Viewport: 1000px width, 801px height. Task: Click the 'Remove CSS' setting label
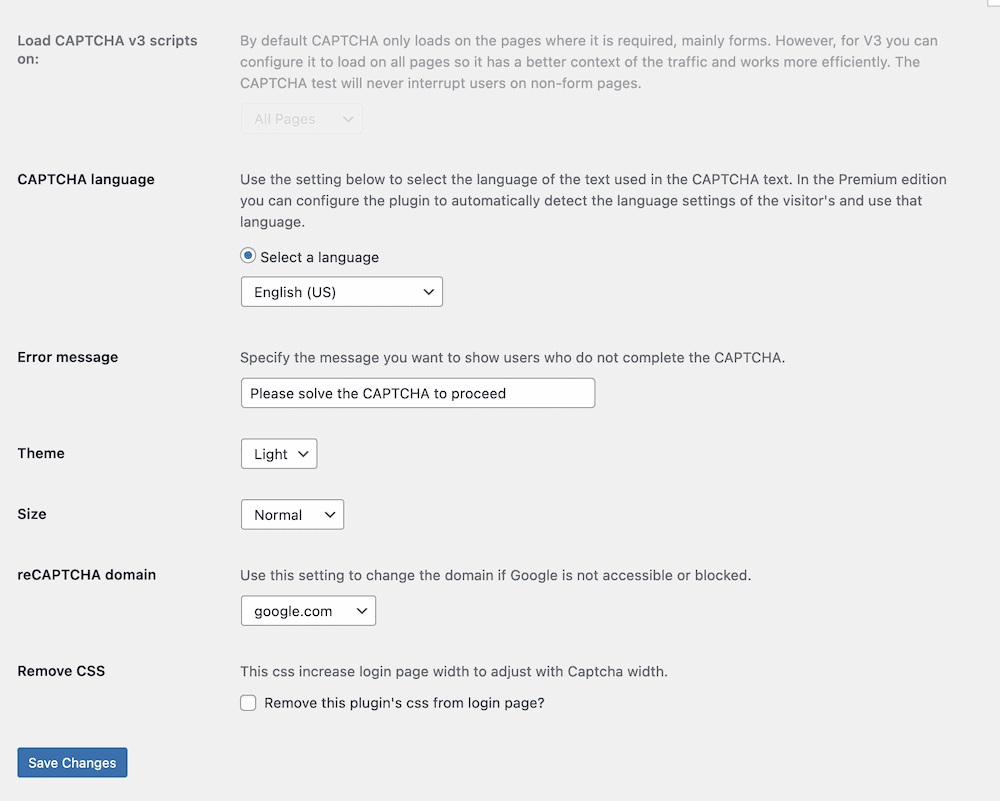click(61, 671)
